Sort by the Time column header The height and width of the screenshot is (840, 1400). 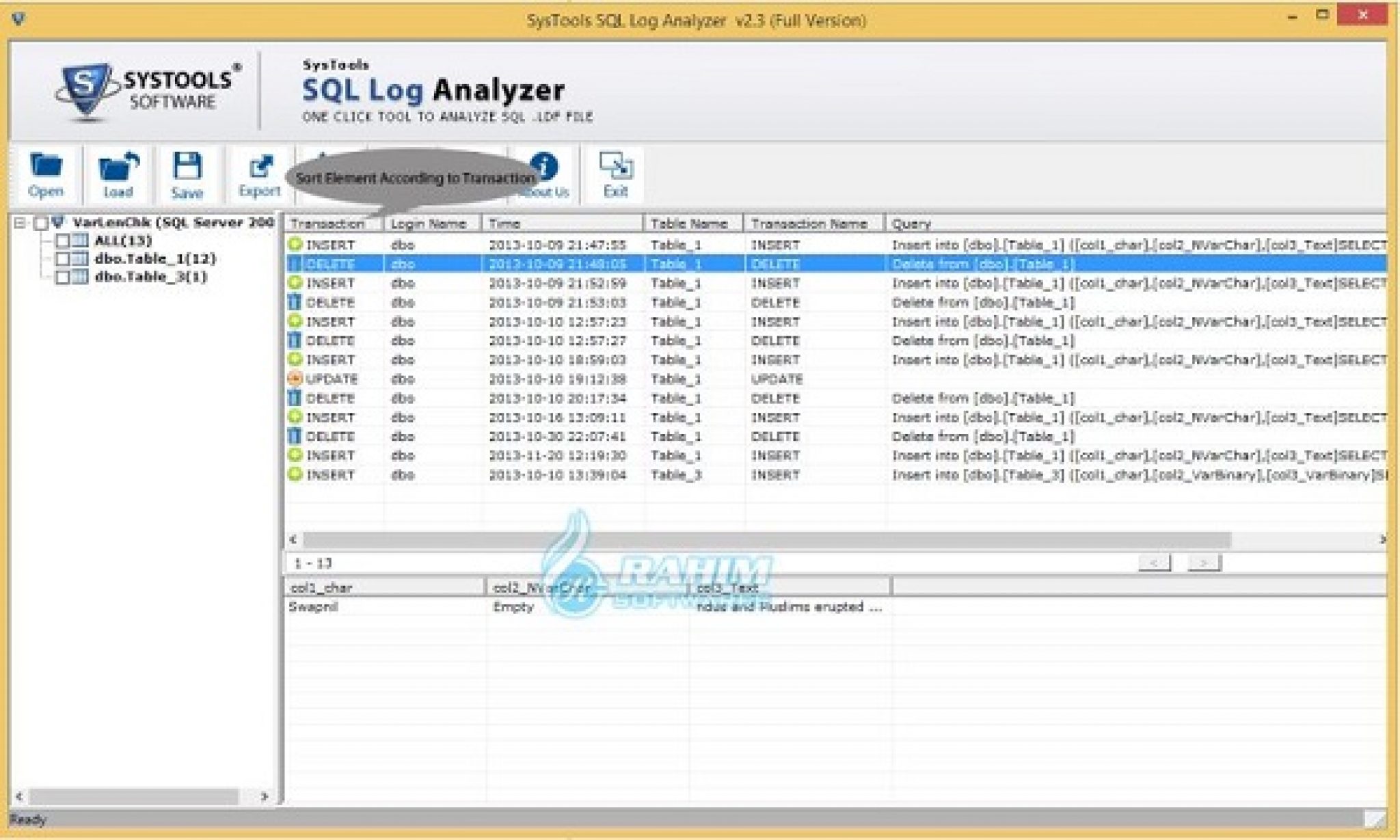561,224
